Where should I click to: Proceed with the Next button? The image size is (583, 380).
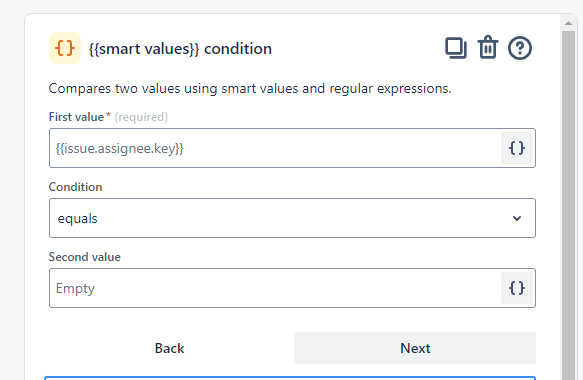(415, 348)
